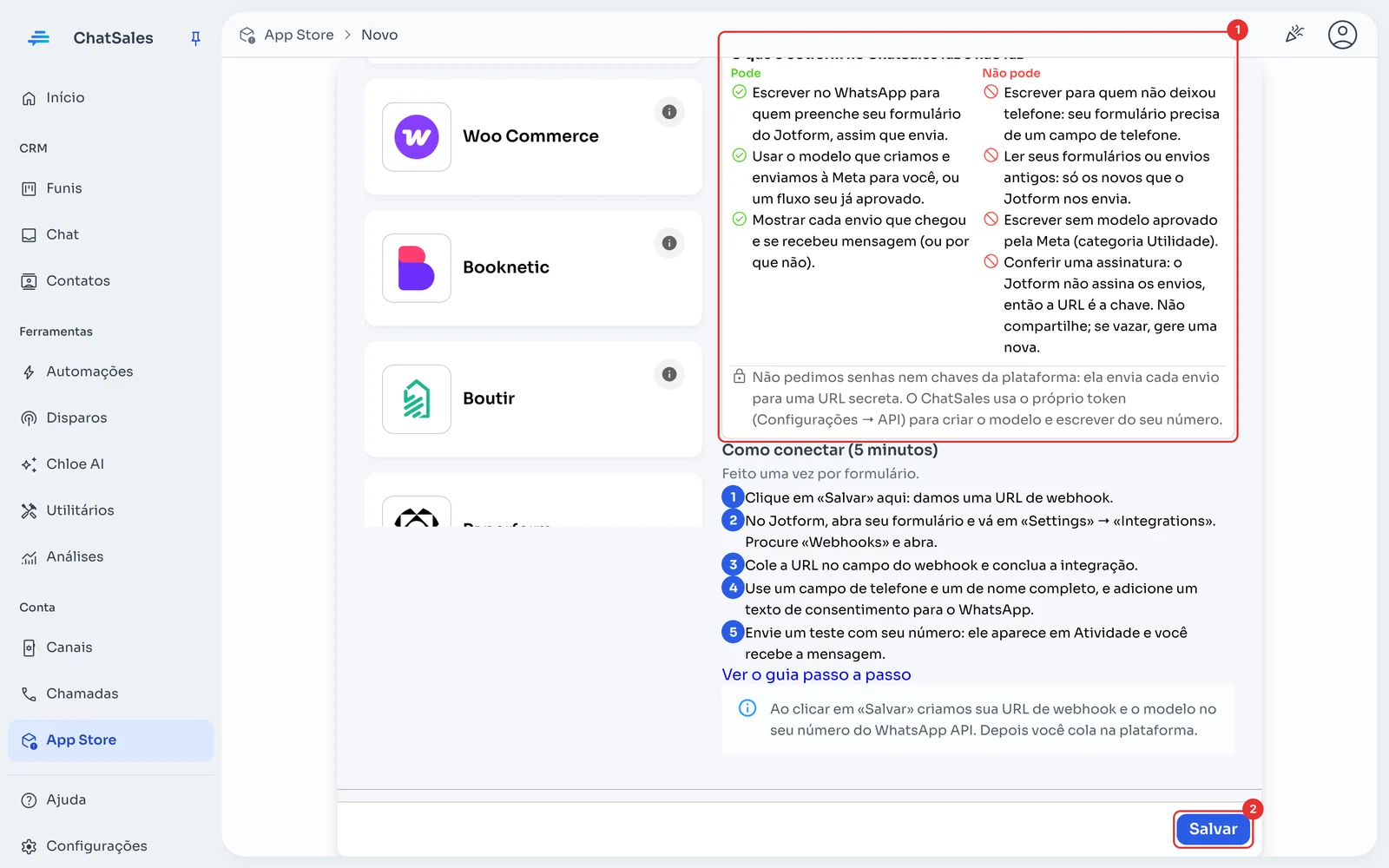Open the Chat page
This screenshot has width=1389, height=868.
[111, 234]
